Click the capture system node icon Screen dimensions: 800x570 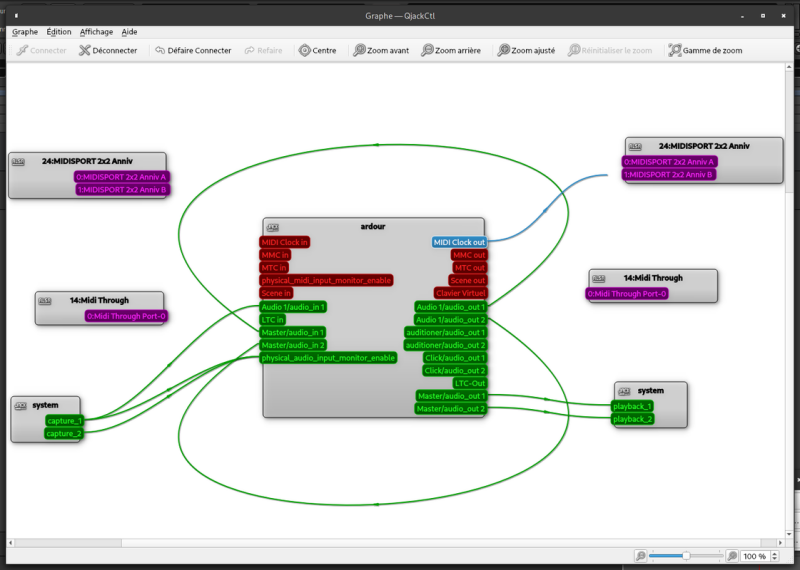[x=20, y=406]
